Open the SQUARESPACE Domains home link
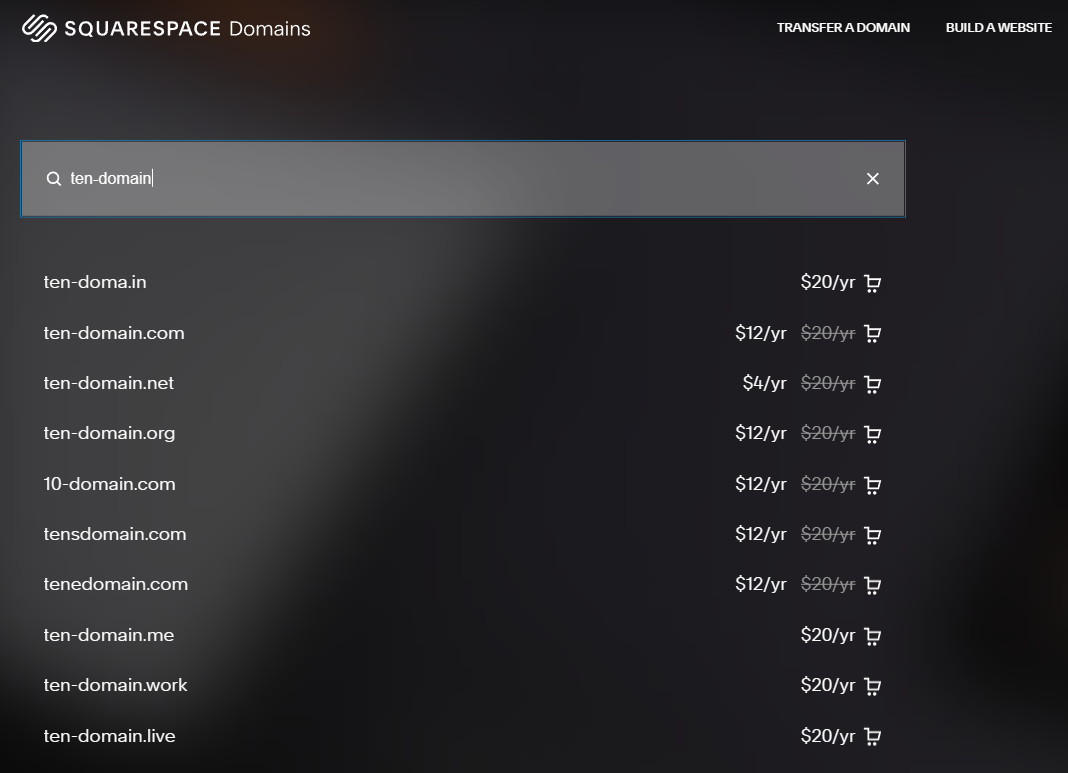The height and width of the screenshot is (773, 1068). (x=166, y=28)
